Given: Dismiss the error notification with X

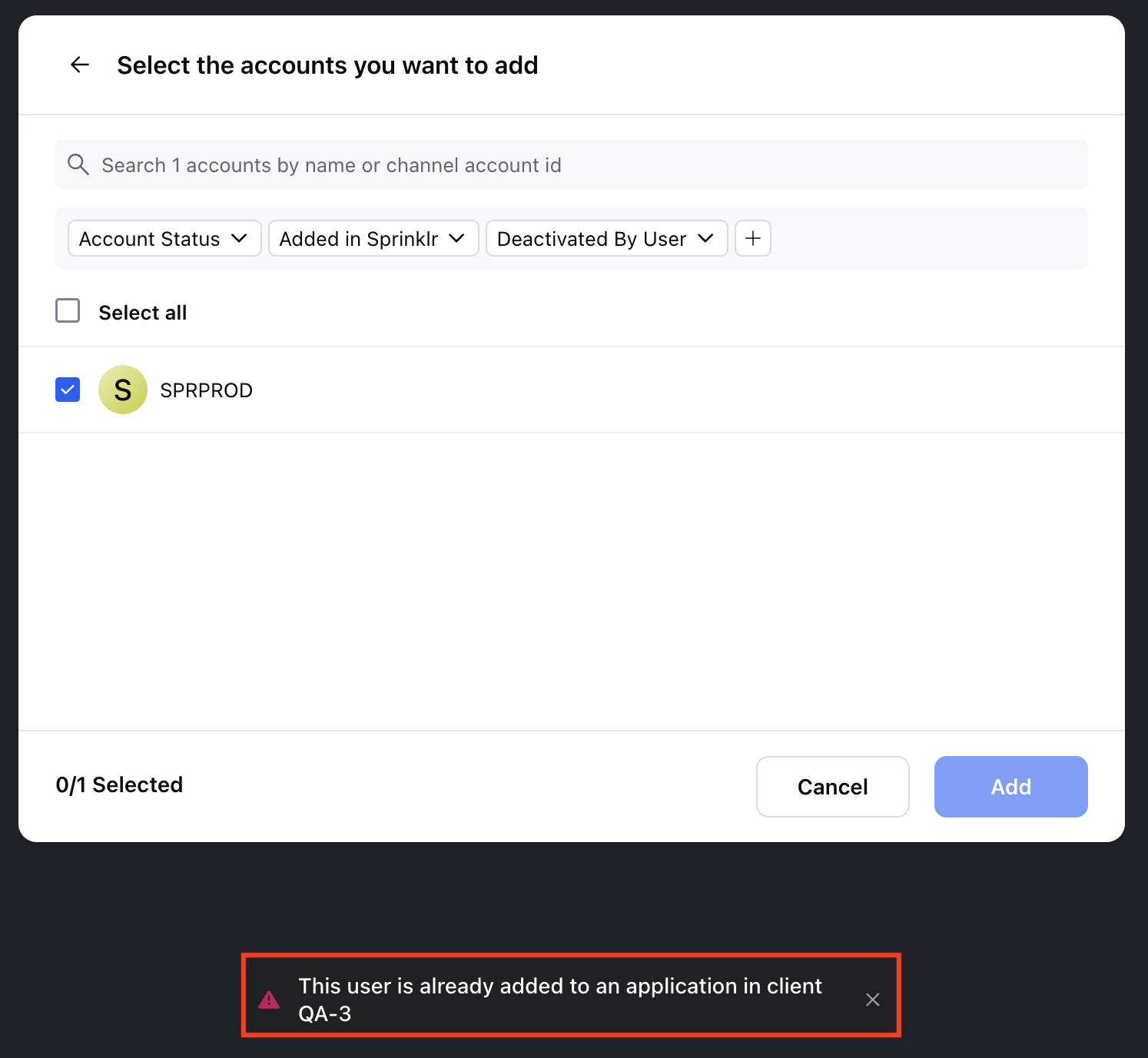Looking at the screenshot, I should [x=873, y=1000].
